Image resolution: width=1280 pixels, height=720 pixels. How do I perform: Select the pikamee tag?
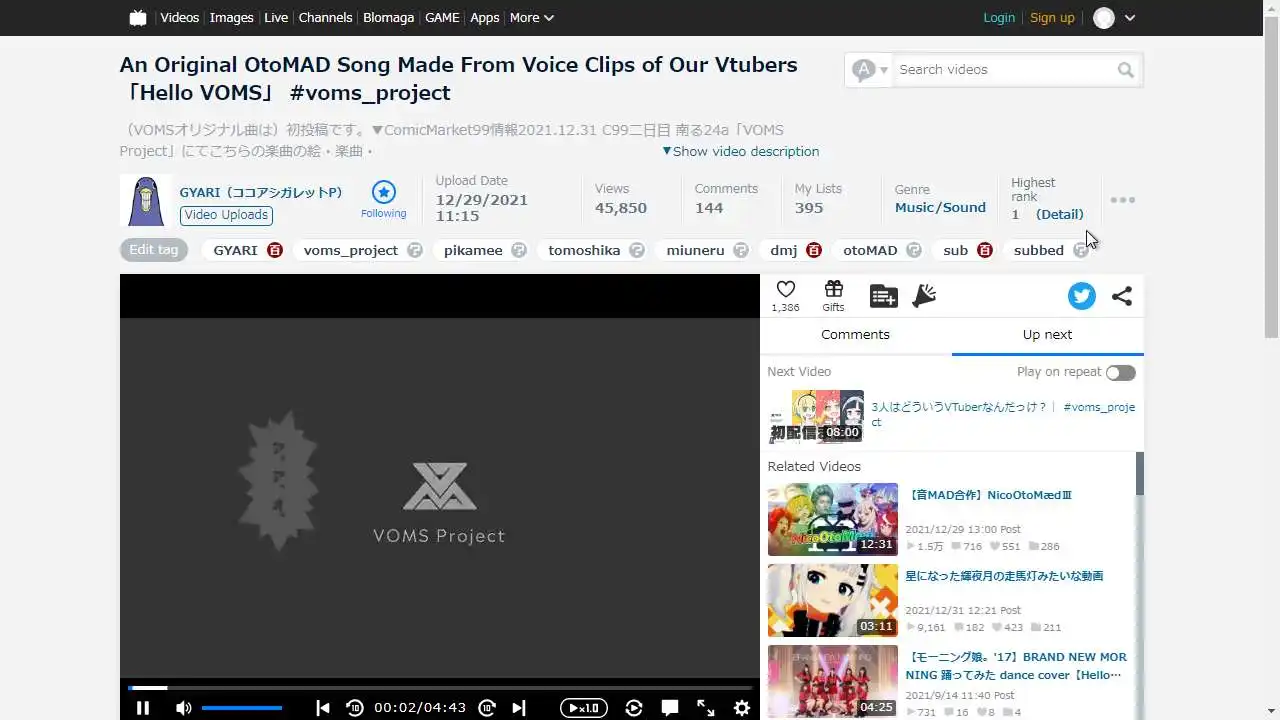tap(473, 250)
